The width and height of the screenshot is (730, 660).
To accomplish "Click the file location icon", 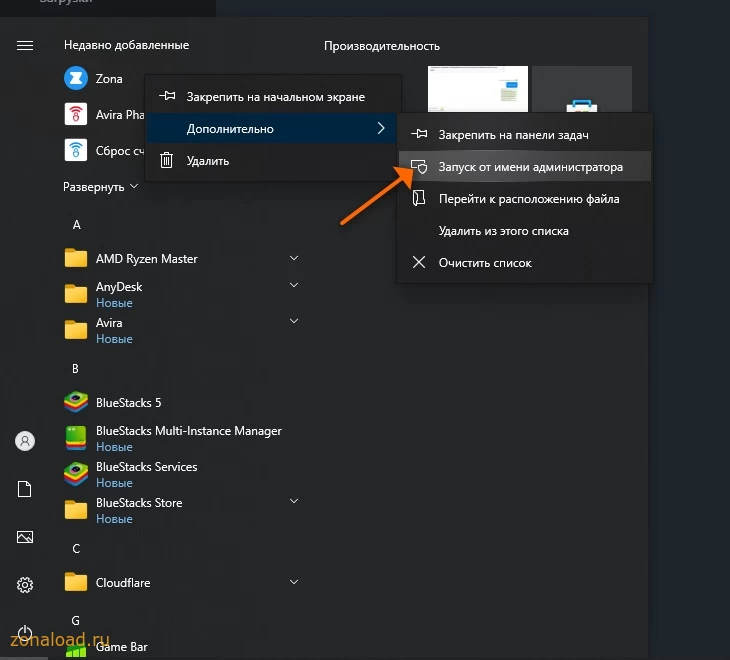I will pyautogui.click(x=419, y=198).
